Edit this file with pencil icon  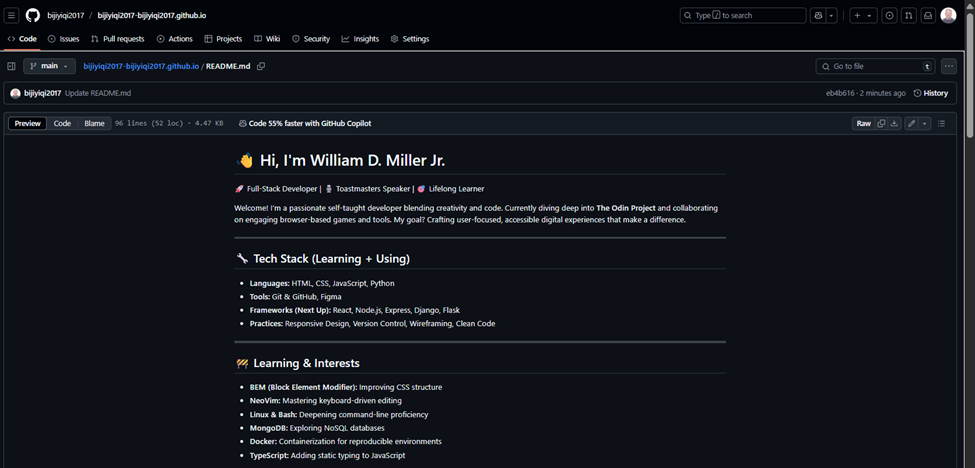(x=912, y=124)
